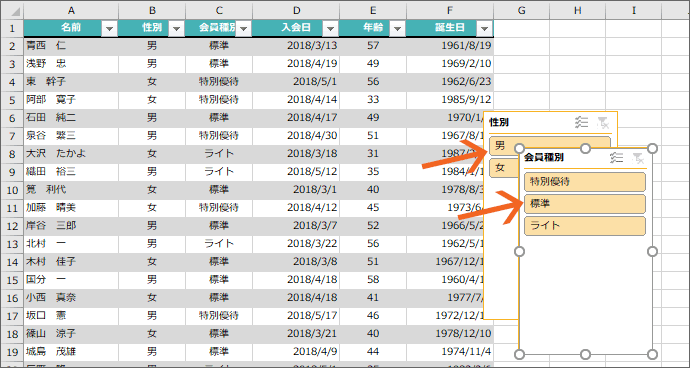
Task: Click the 2018/3/13 entry date cell
Action: coord(296,46)
